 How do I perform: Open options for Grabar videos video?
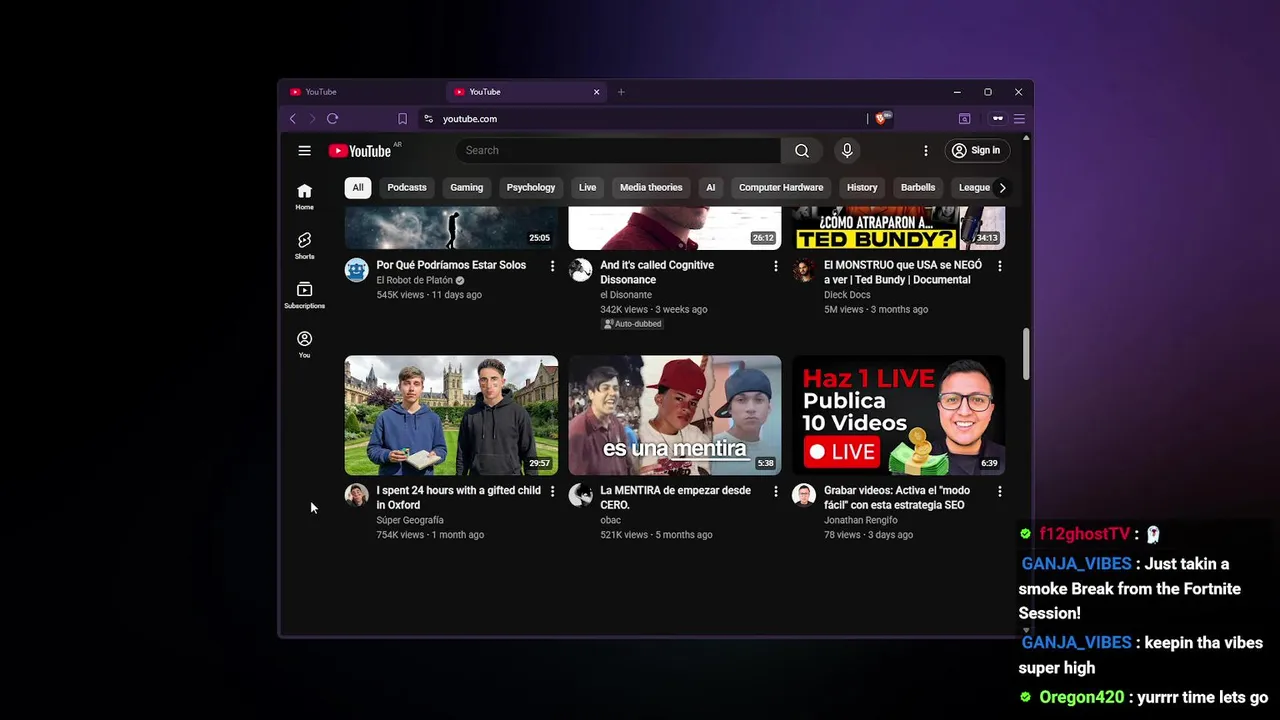999,492
